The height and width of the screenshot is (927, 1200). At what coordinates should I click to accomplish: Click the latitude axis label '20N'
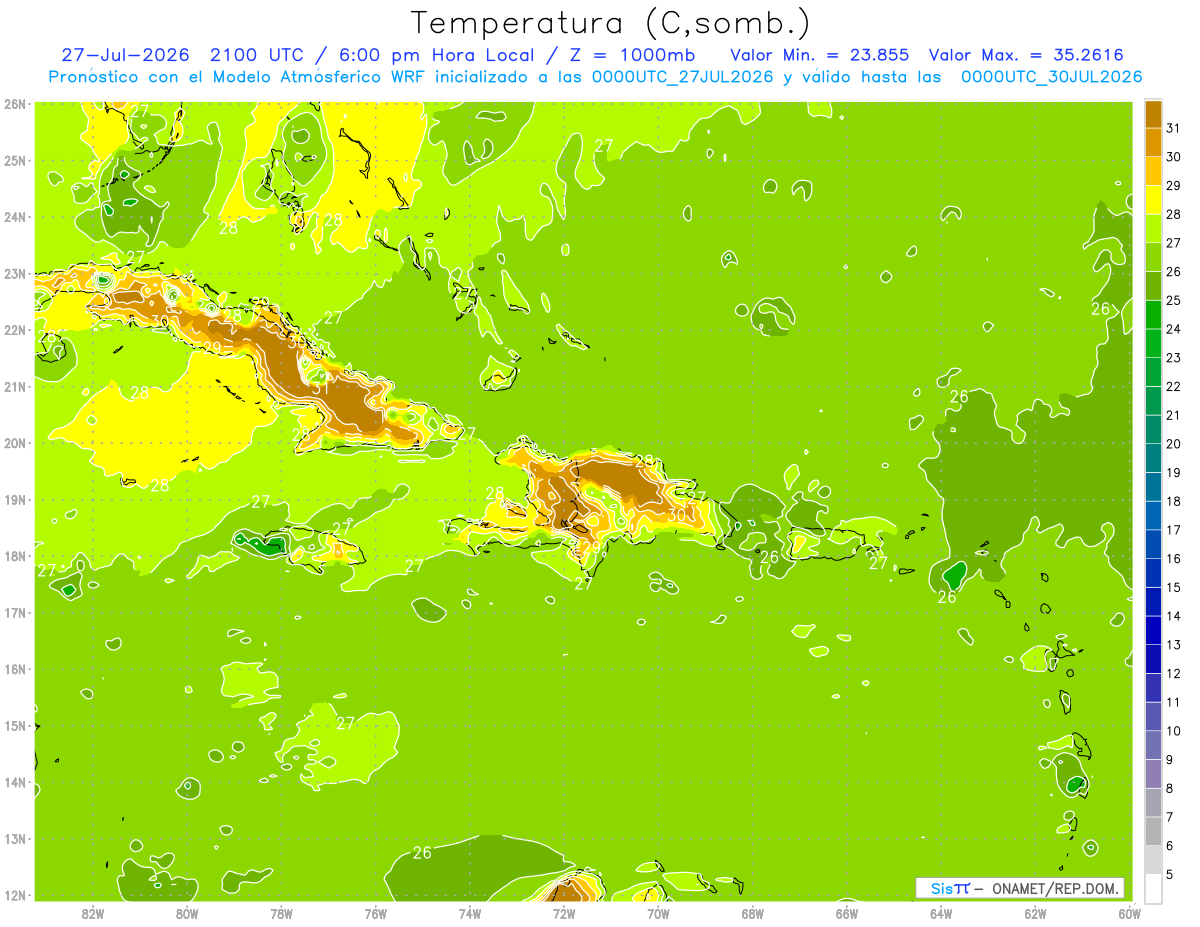click(15, 443)
